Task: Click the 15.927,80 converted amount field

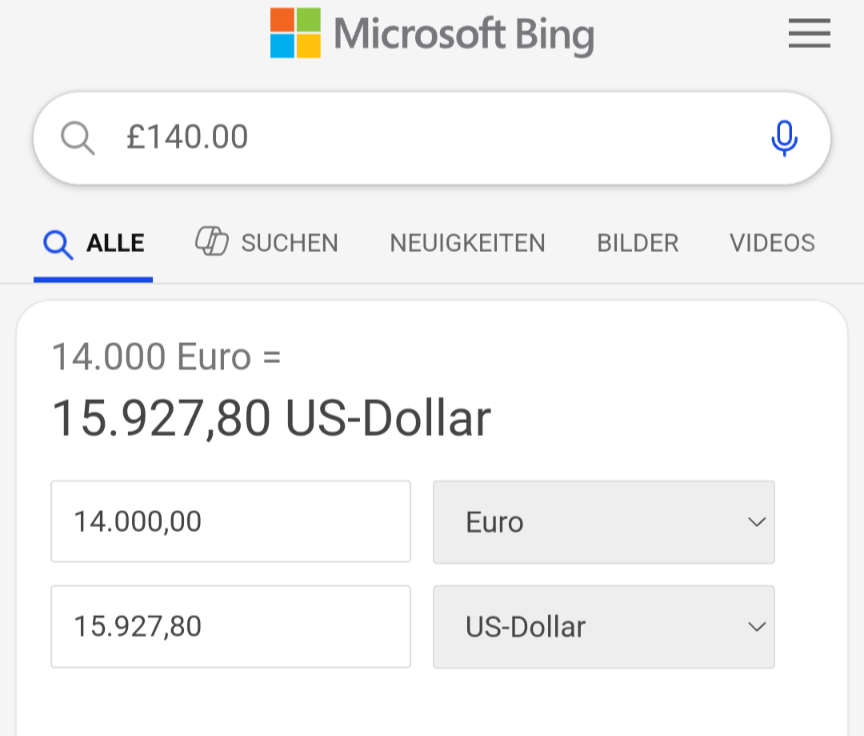Action: [230, 627]
